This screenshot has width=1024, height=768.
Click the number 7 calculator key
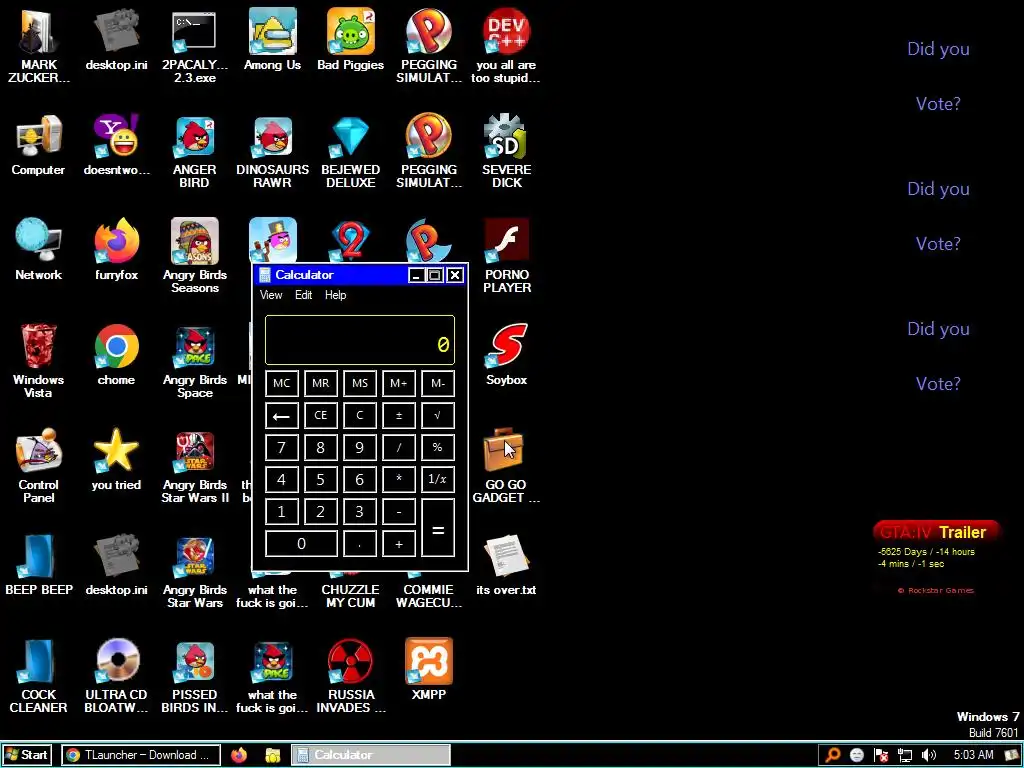(x=281, y=447)
